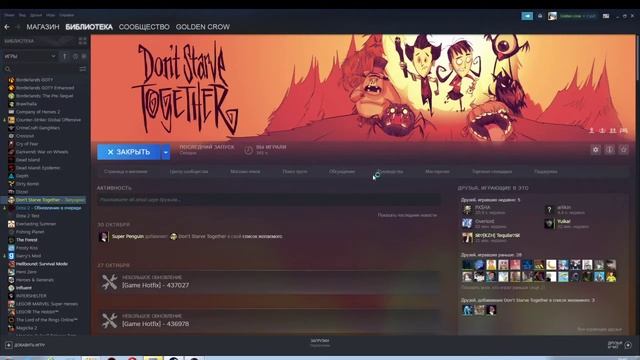Go forward with the right arrow
640x360 pixels.
[x=18, y=27]
